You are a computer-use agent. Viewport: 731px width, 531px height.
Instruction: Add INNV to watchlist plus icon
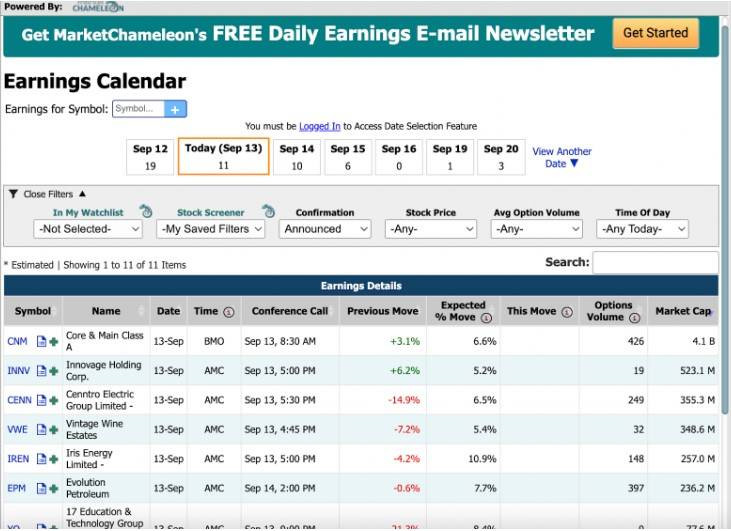tap(54, 371)
